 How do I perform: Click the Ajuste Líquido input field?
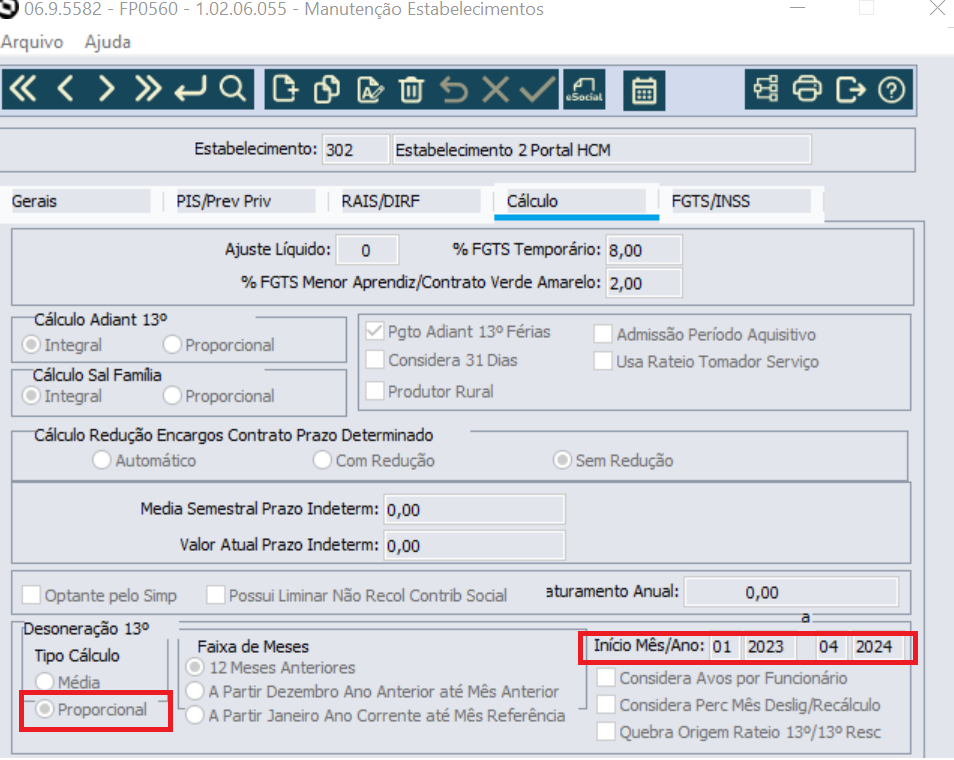click(x=367, y=250)
